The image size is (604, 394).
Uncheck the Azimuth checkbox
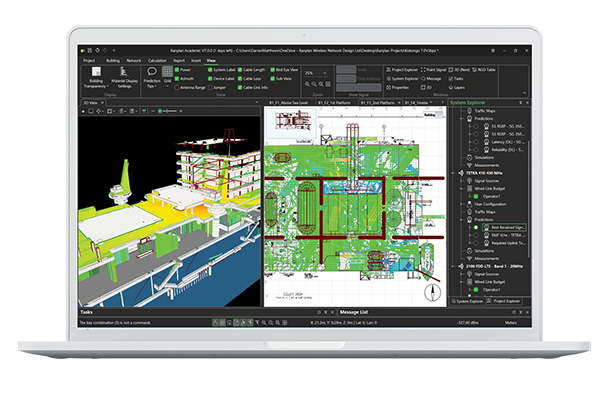point(177,79)
